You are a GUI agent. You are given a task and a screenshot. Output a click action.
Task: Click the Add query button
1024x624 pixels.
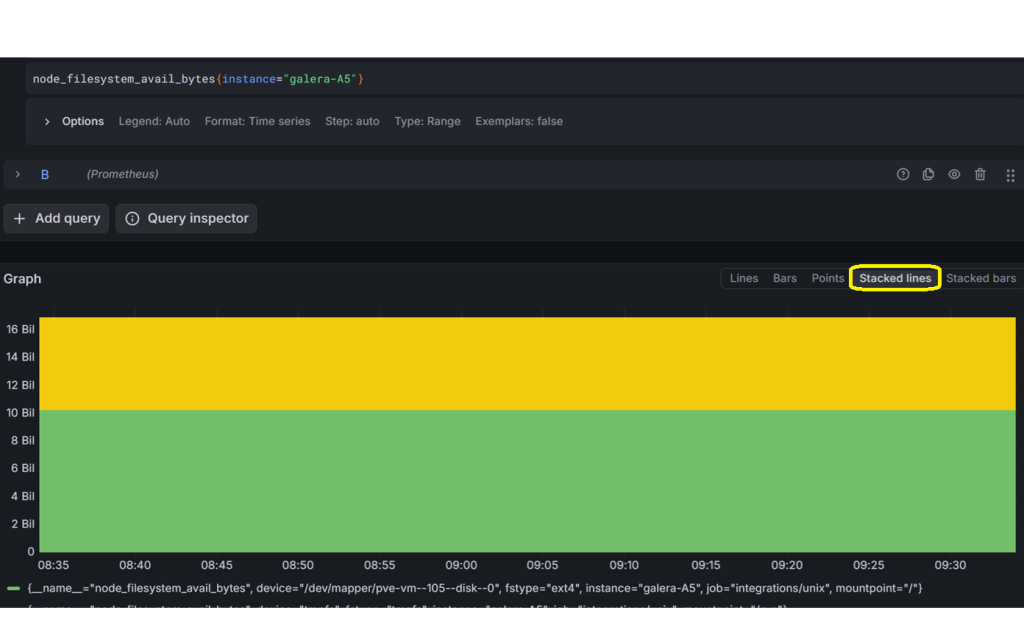click(56, 218)
